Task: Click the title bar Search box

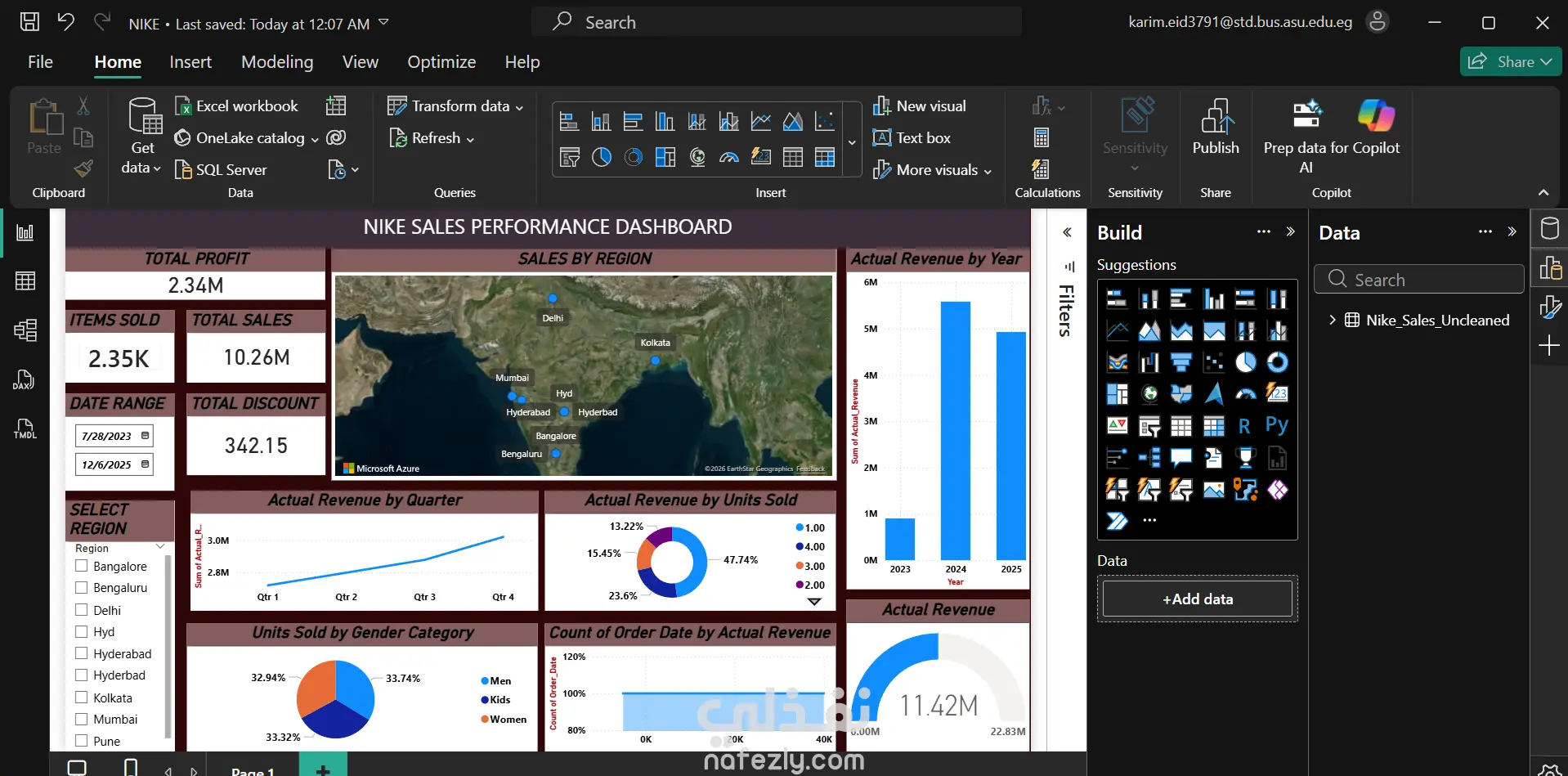Action: pyautogui.click(x=777, y=22)
